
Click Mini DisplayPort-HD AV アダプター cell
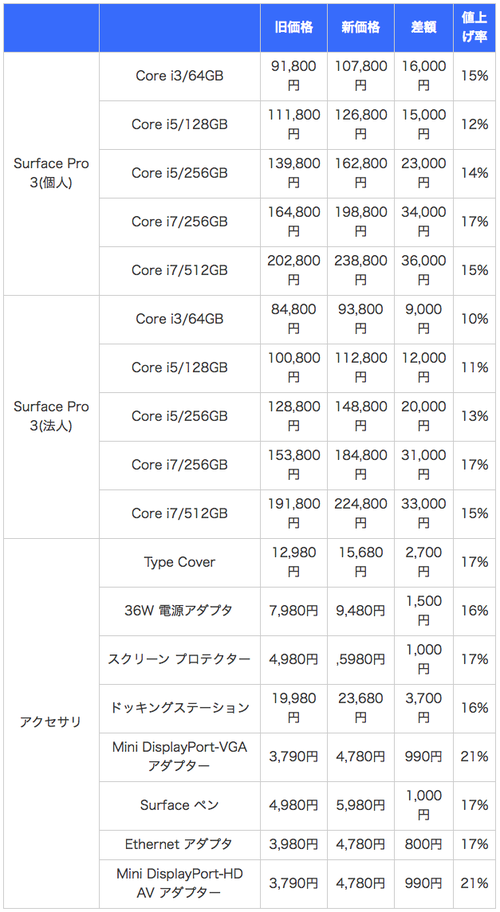[180, 884]
